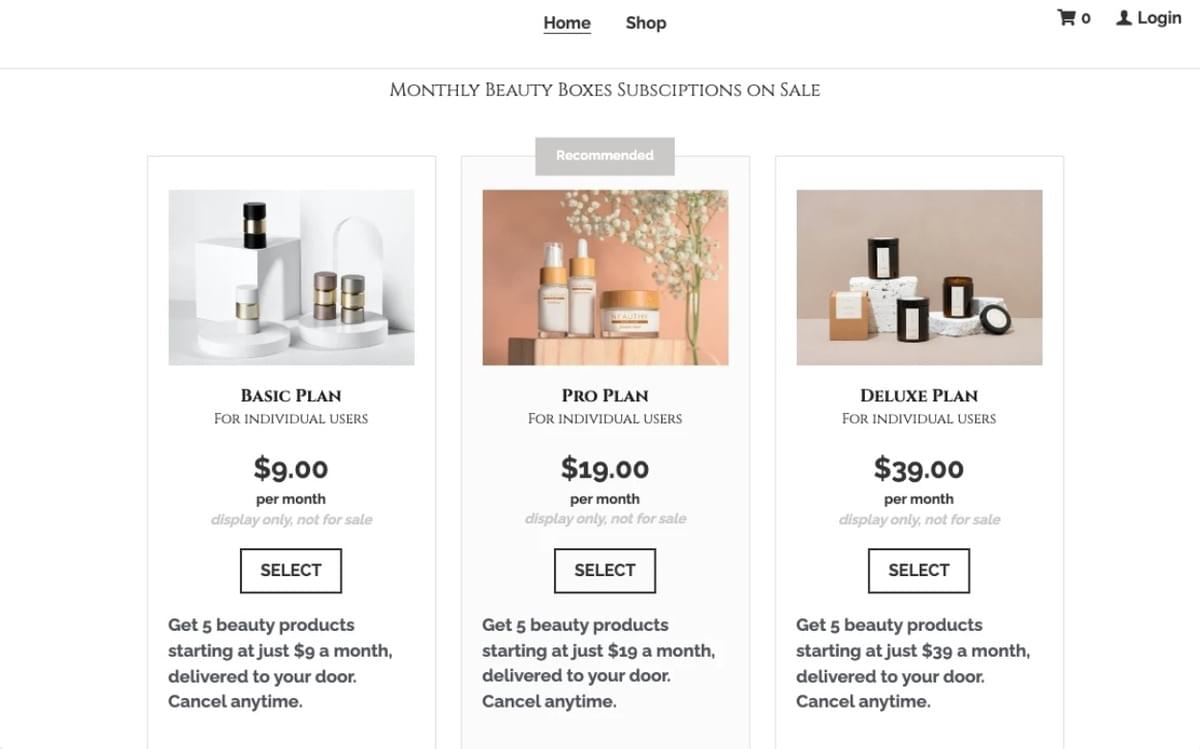1200x749 pixels.
Task: Click the Monthly Beauty Boxes heading
Action: pos(605,90)
